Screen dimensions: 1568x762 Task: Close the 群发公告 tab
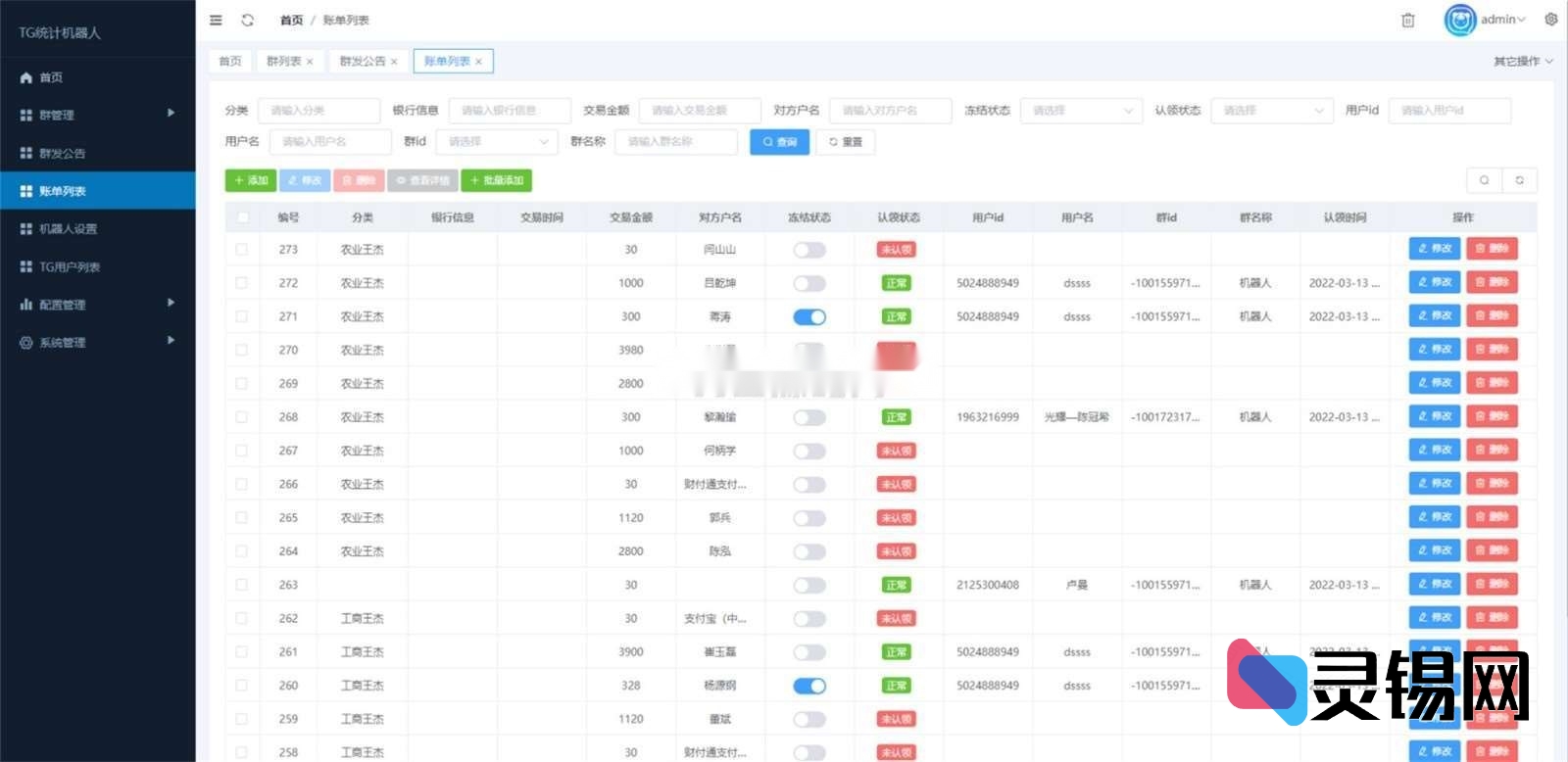[x=394, y=62]
